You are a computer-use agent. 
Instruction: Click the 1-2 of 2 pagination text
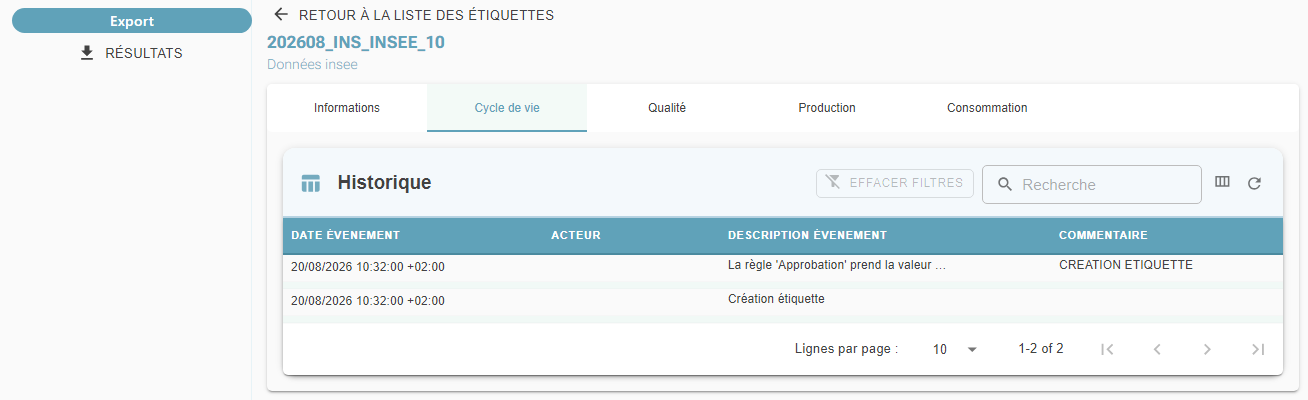click(1041, 349)
